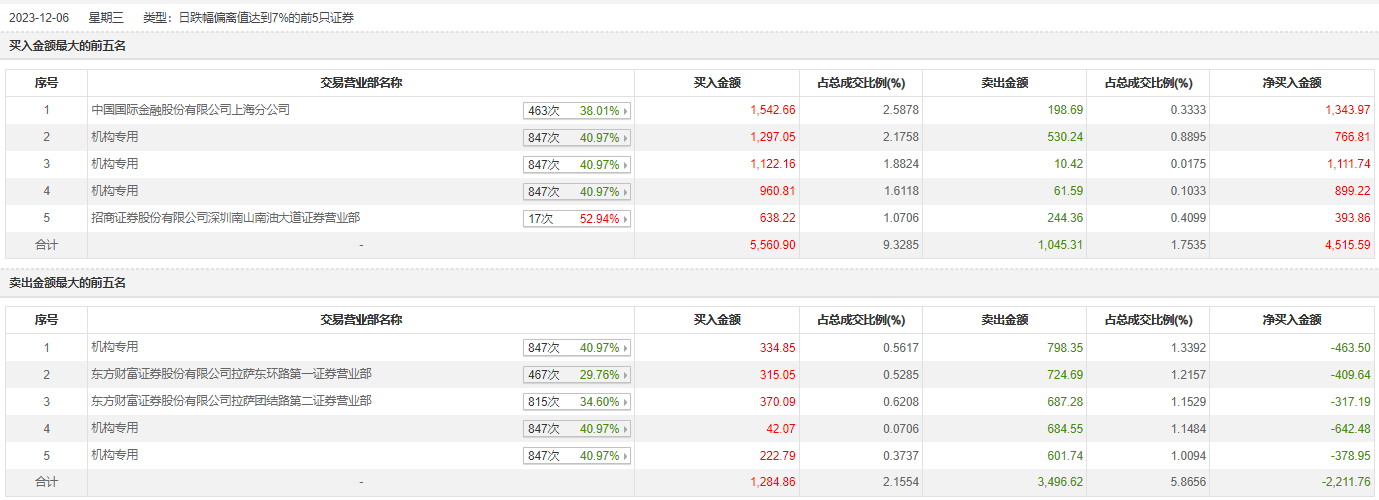This screenshot has width=1379, height=500.
Task: Open 东方财富证券拉萨东环路第一证券营业部 link
Action: click(231, 374)
